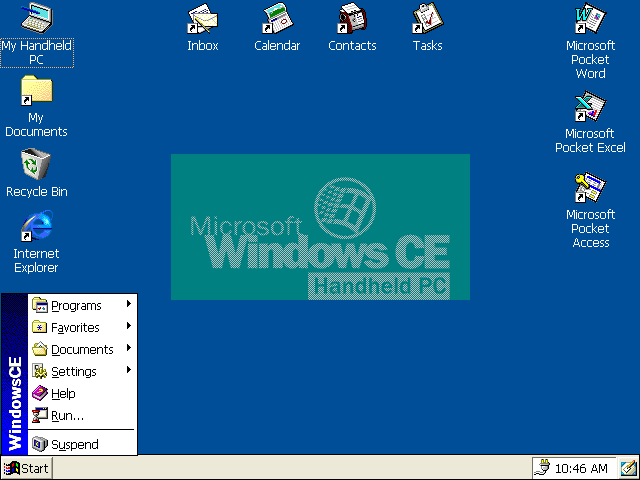The image size is (640, 480).
Task: Click the "My Documents" label text
Action: [x=36, y=124]
